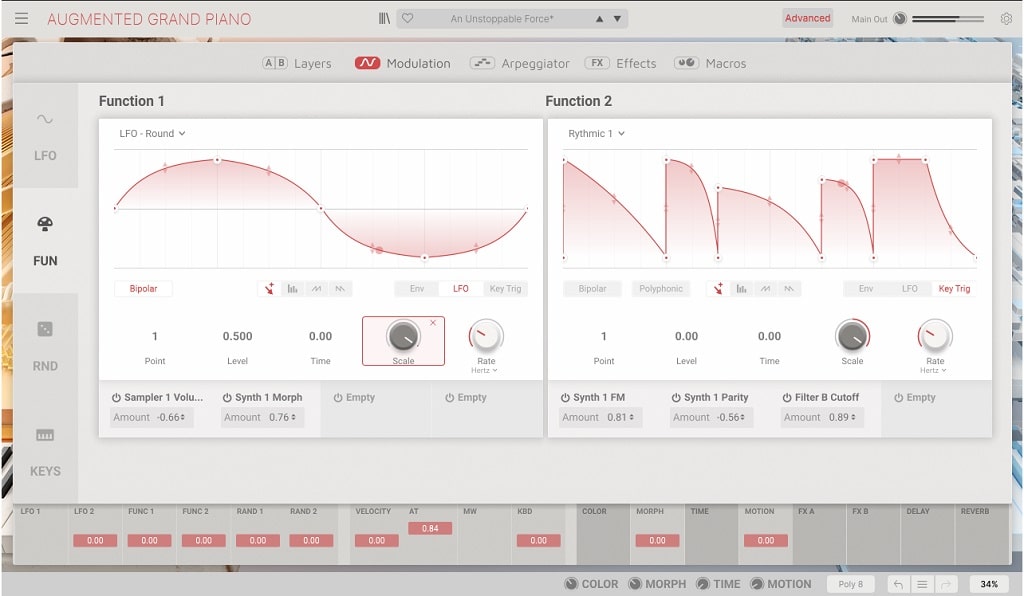Select Env mode for Function 1
This screenshot has width=1024, height=596.
click(x=417, y=289)
